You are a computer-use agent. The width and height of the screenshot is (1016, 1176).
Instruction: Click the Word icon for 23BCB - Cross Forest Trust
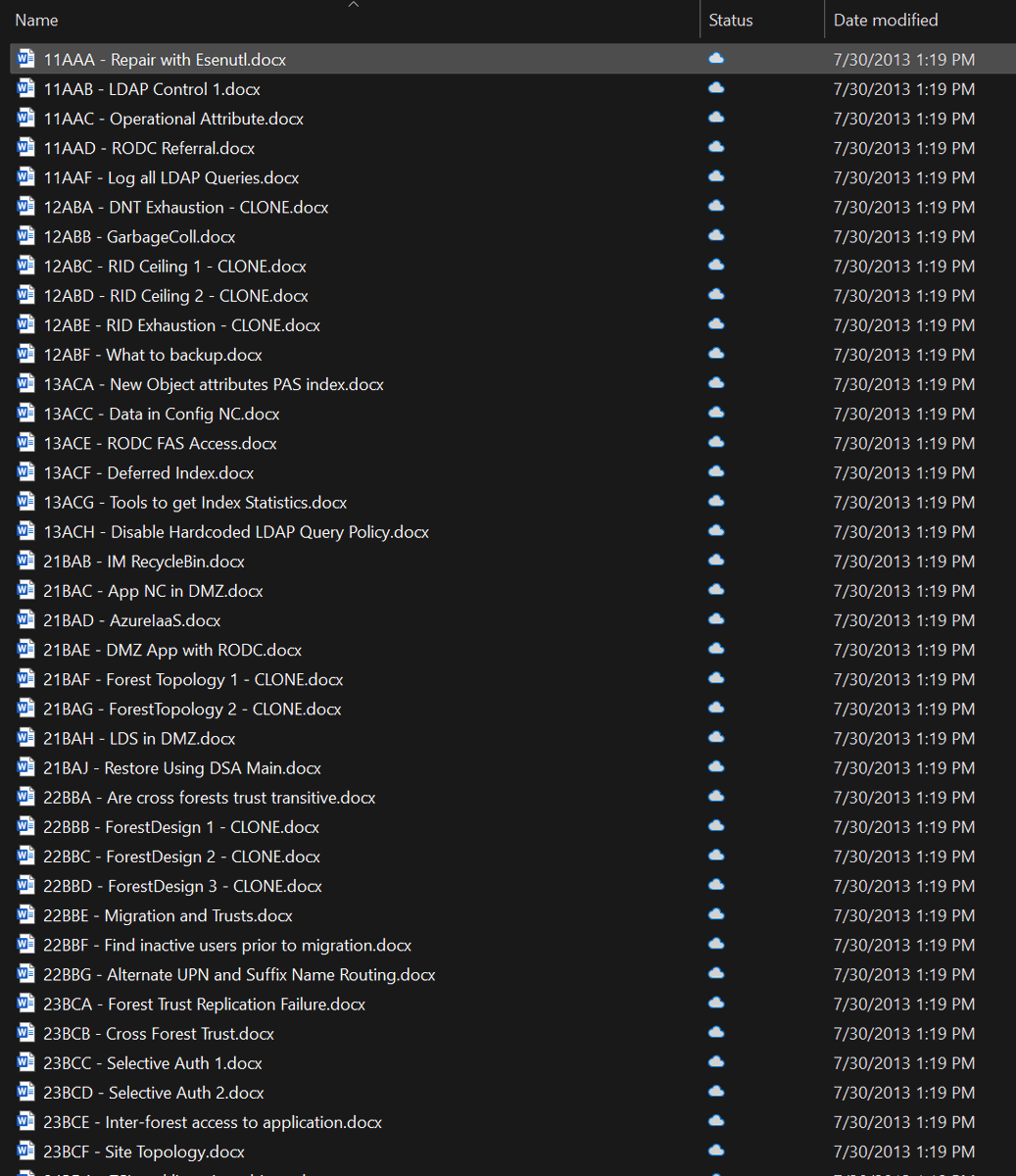(26, 1033)
